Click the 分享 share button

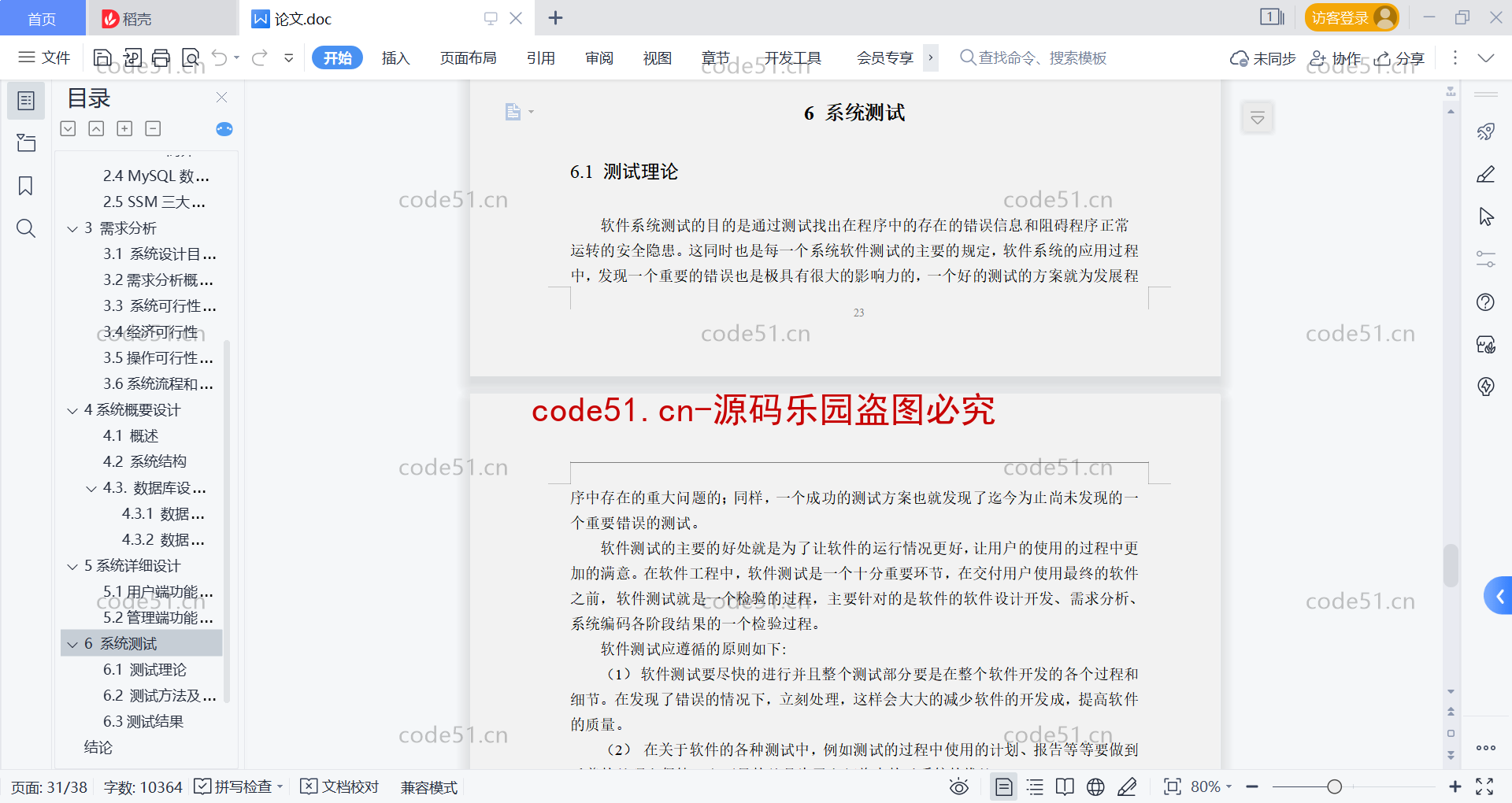point(1400,58)
